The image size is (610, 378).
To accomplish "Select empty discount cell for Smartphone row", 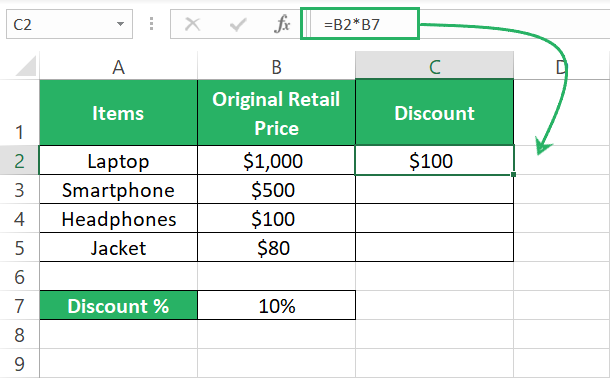I will (x=435, y=189).
